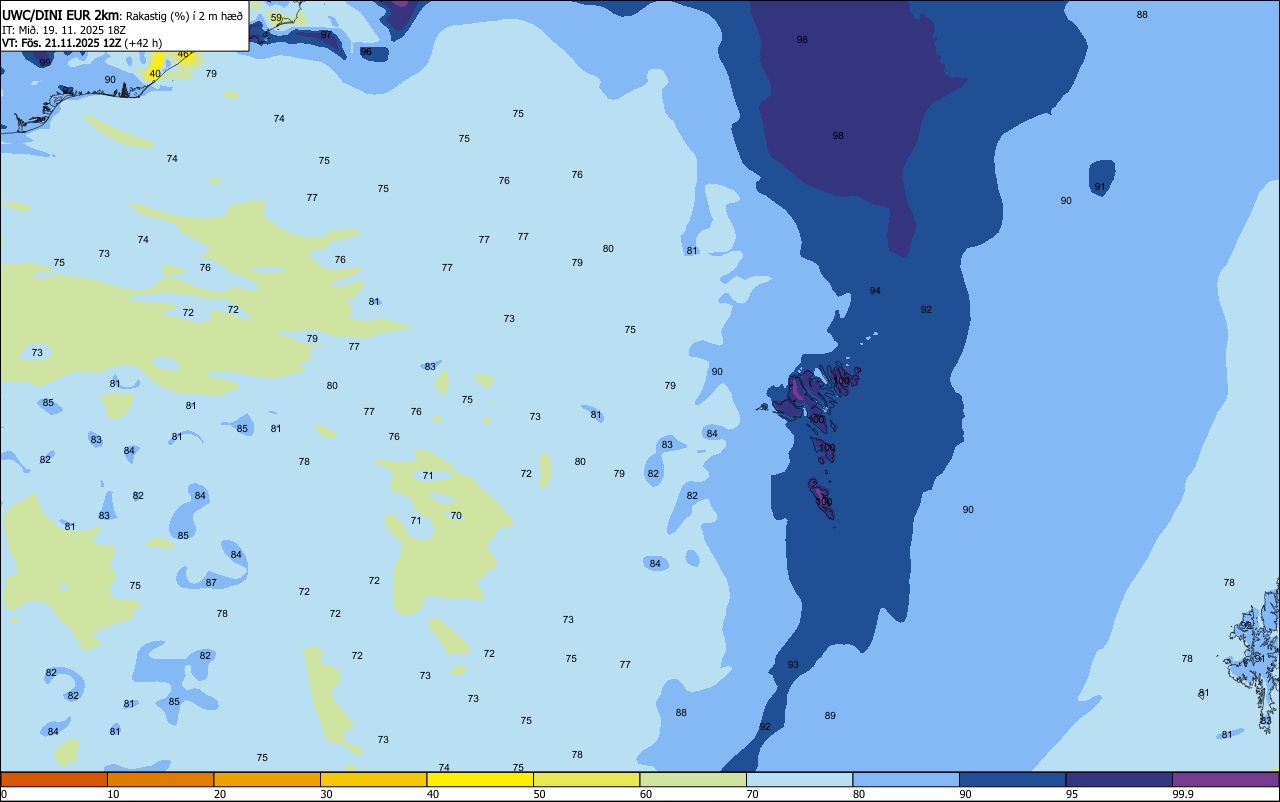Click the 50–60% pale yellow legend swatch
This screenshot has width=1280, height=802.
tap(586, 779)
